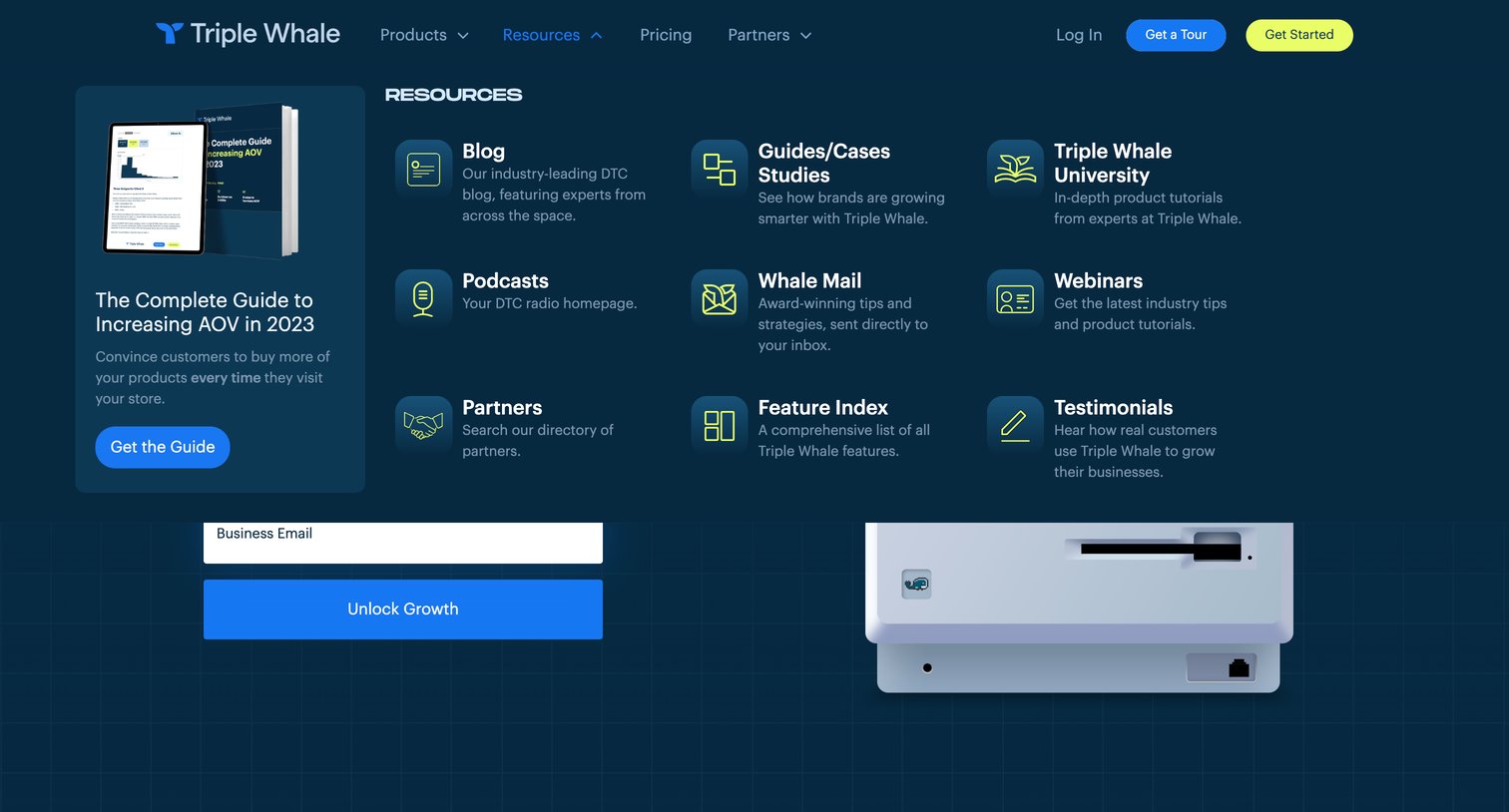1509x812 pixels.
Task: Click the Get the Guide button
Action: [163, 447]
